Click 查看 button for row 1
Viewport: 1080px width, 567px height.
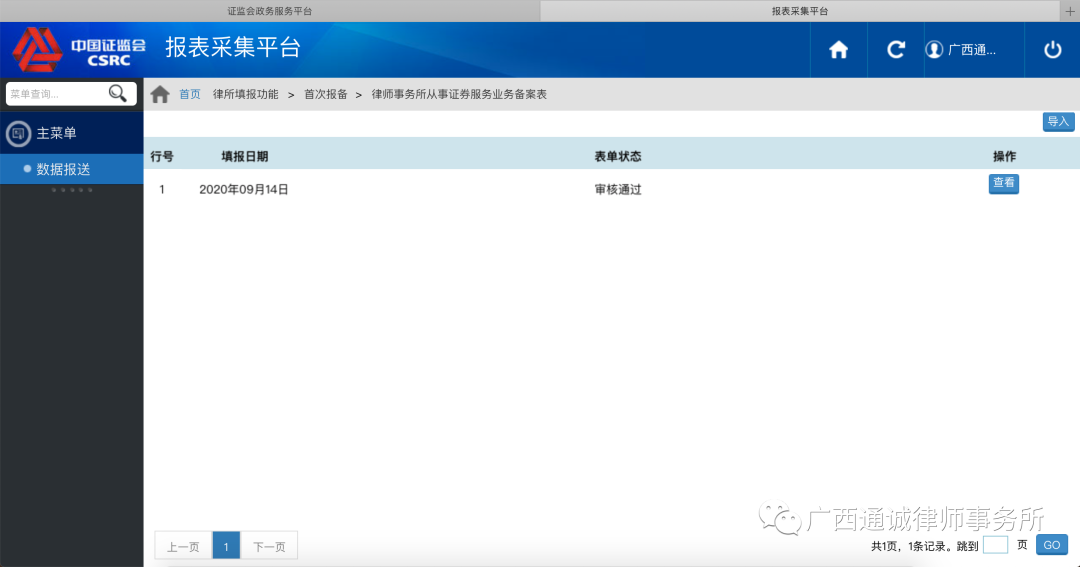coord(1004,183)
